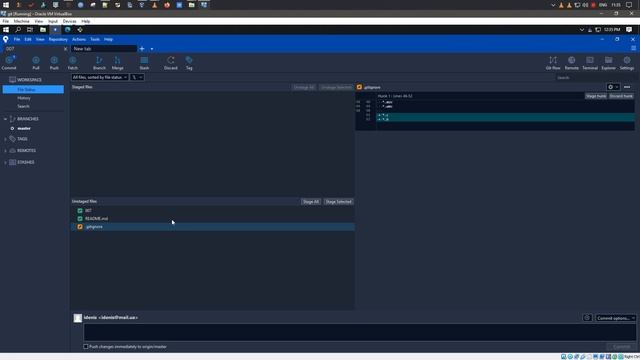The width and height of the screenshot is (640, 360).
Task: Open guest notification center icon
Action: 629,29
